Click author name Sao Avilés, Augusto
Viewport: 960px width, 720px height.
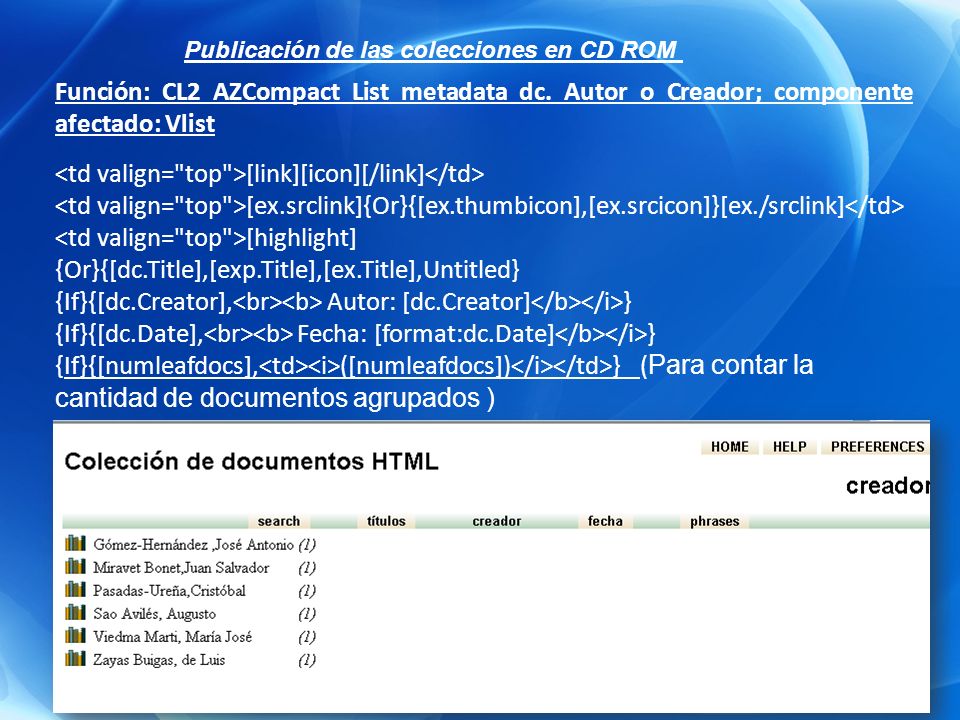tap(154, 613)
